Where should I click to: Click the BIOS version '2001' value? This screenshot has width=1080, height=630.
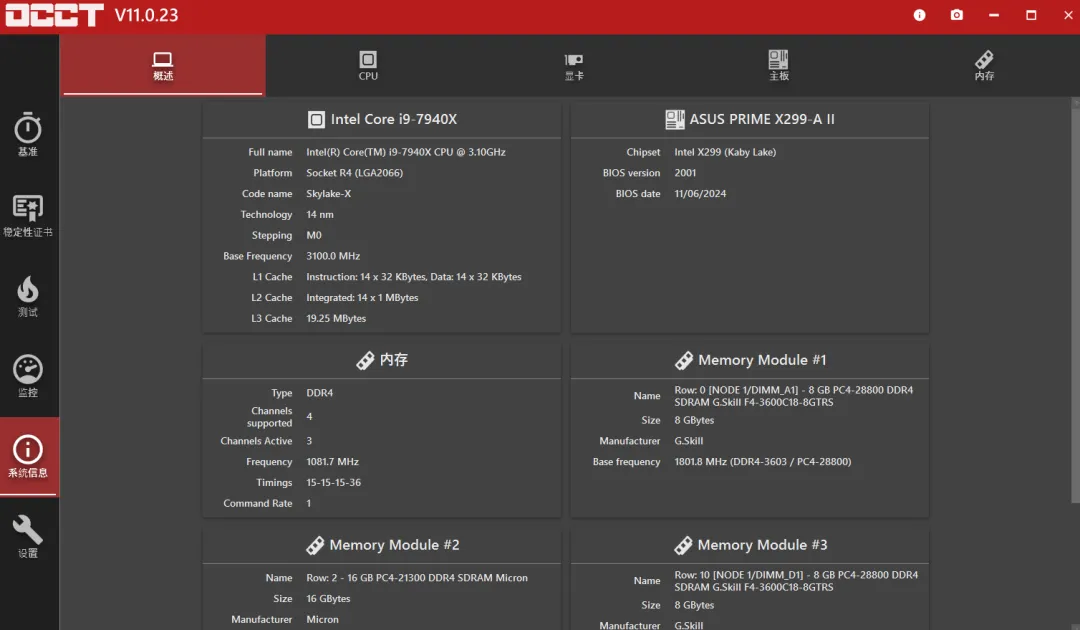685,173
